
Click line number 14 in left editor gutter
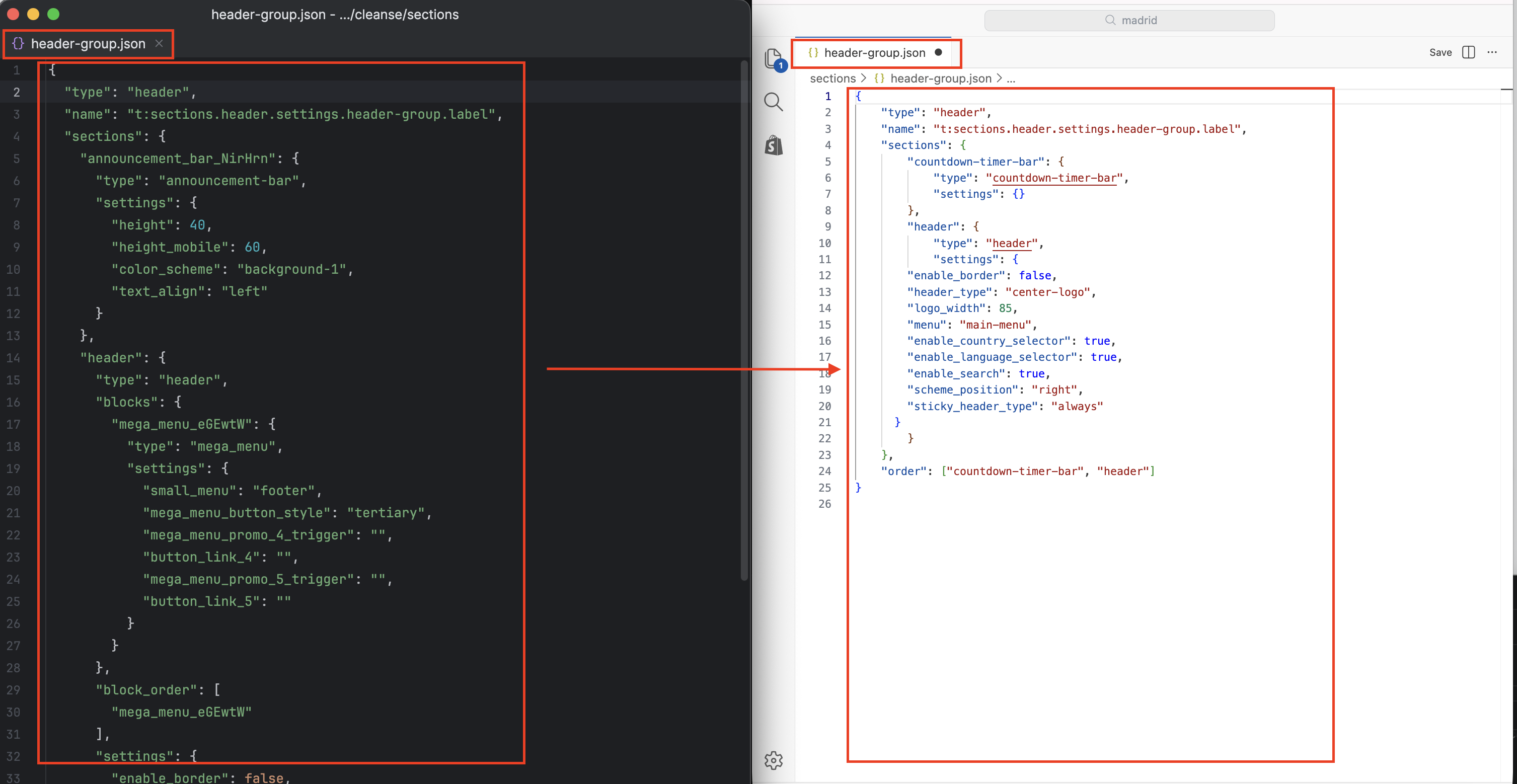coord(13,358)
